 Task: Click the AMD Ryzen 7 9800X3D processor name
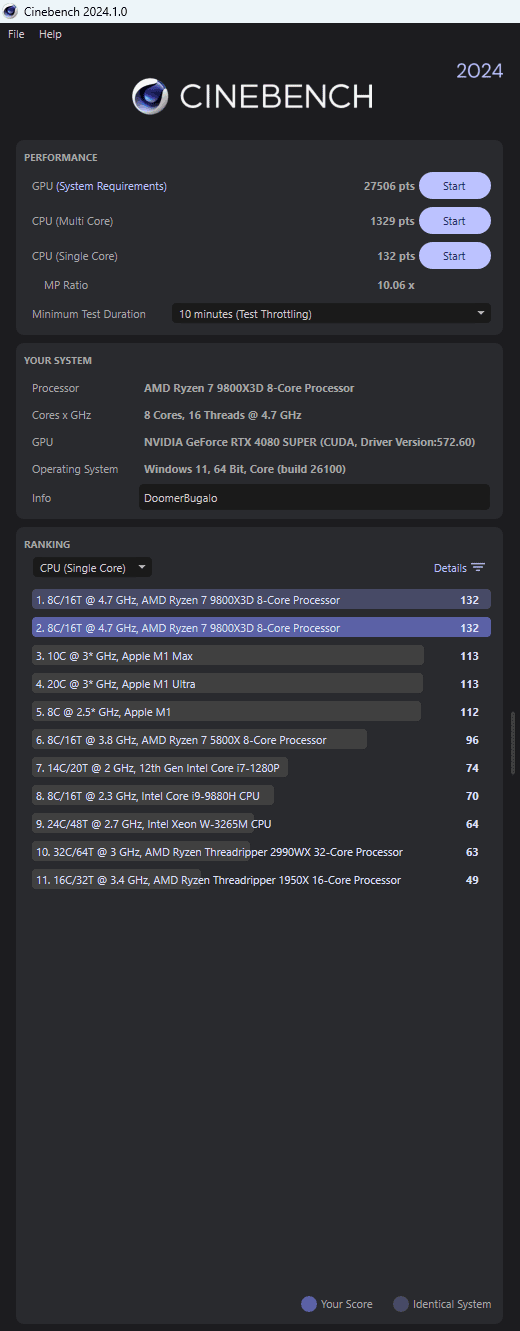click(249, 388)
